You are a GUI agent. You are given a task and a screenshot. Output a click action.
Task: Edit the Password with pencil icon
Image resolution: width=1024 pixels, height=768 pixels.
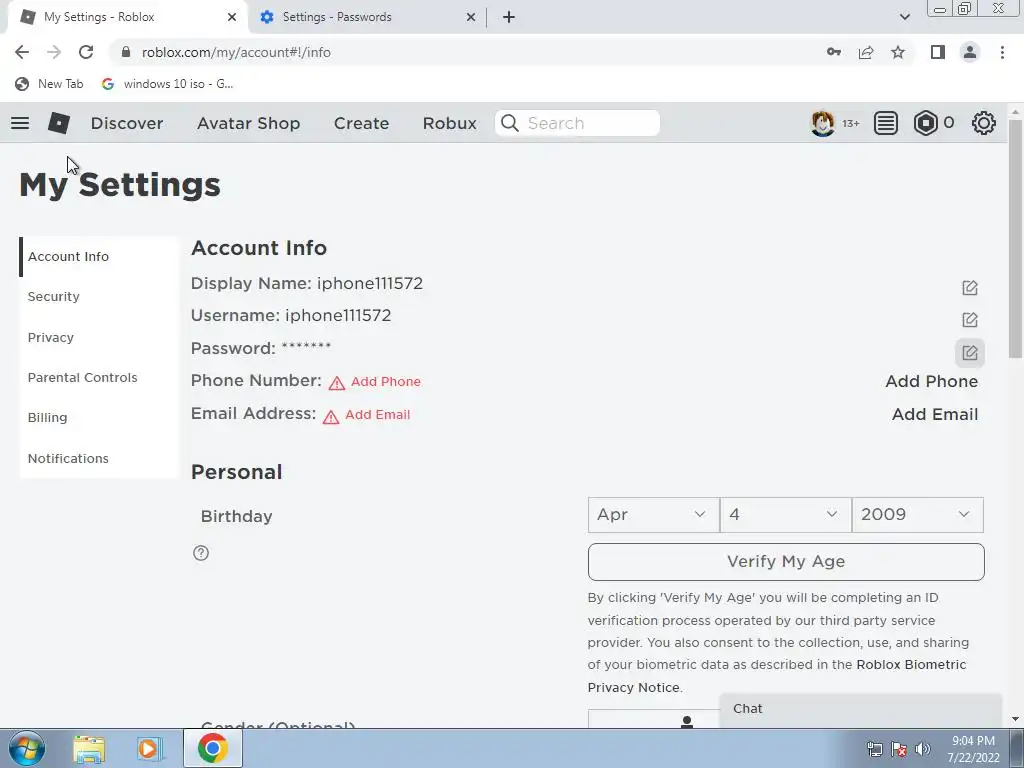click(x=970, y=353)
